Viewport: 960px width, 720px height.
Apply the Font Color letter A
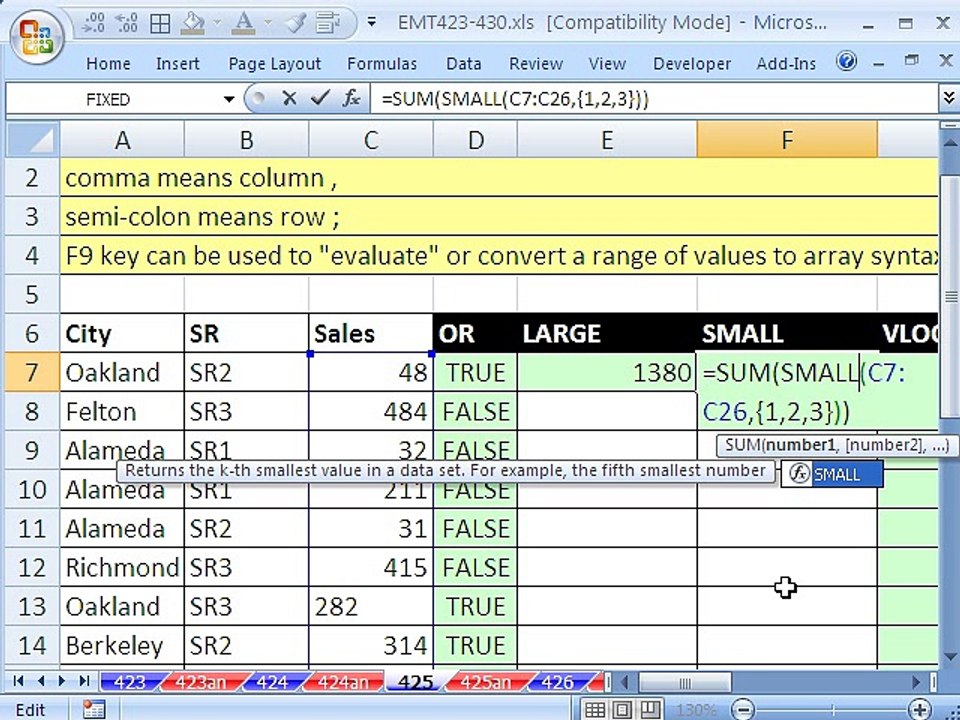(x=244, y=23)
